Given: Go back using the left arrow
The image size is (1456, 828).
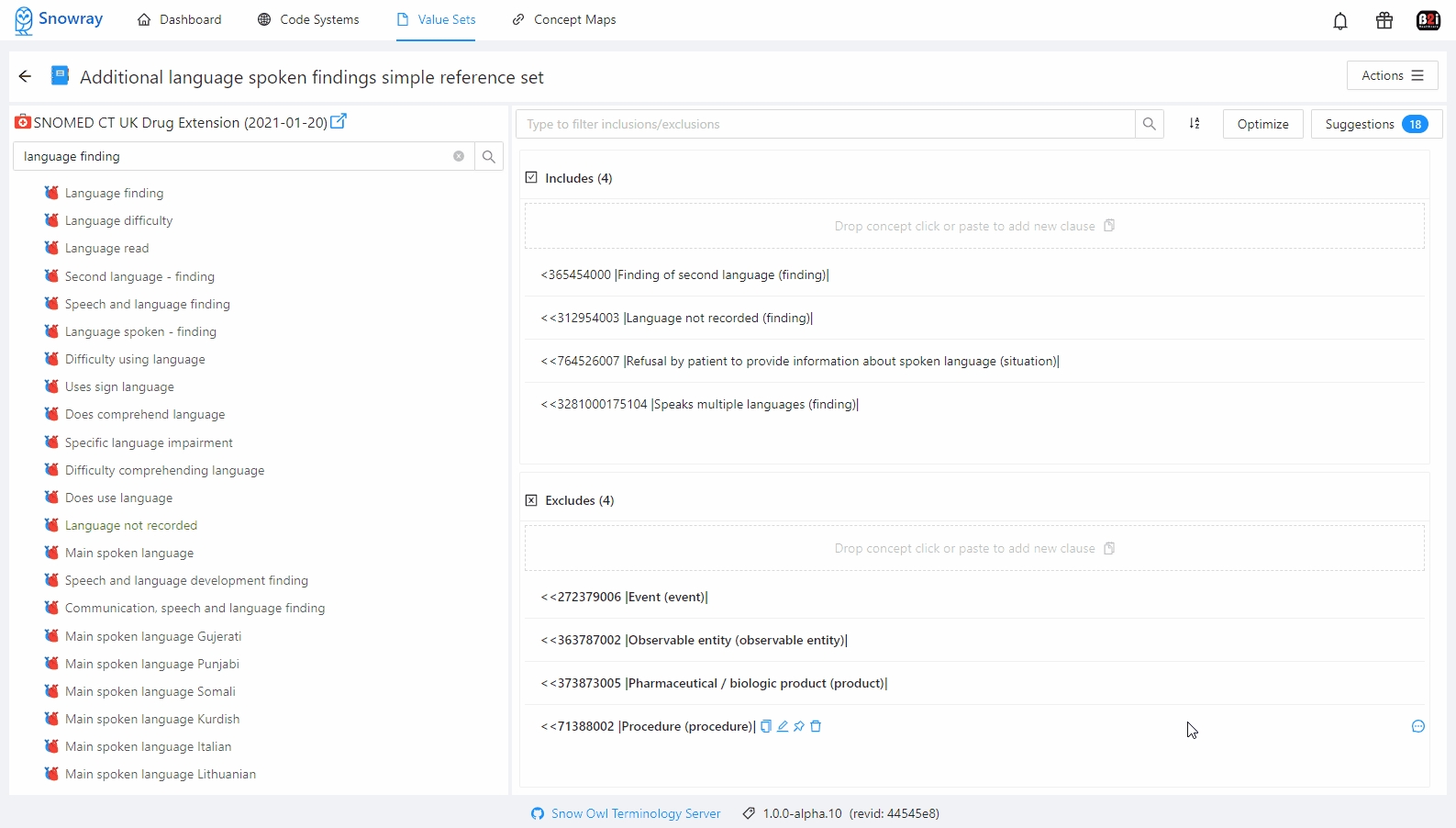Looking at the screenshot, I should pyautogui.click(x=26, y=76).
